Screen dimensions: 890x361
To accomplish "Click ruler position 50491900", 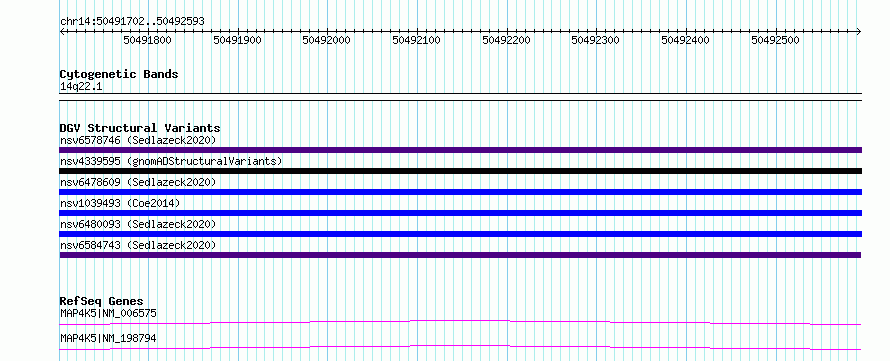I will 237,40.
